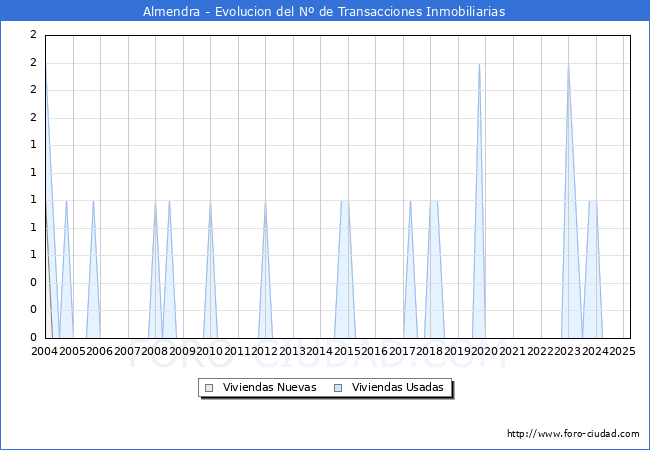650x450 pixels.
Task: Click the 2013 x-axis label
Action: coord(293,351)
